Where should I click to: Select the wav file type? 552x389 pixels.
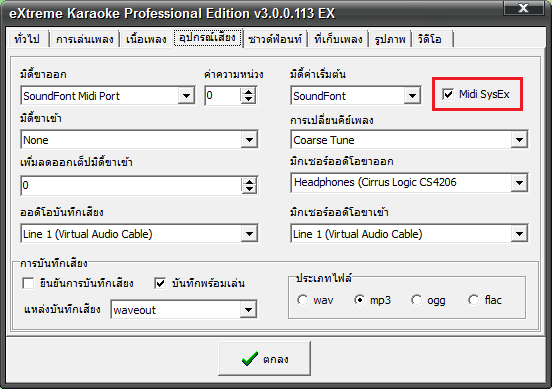[x=302, y=300]
